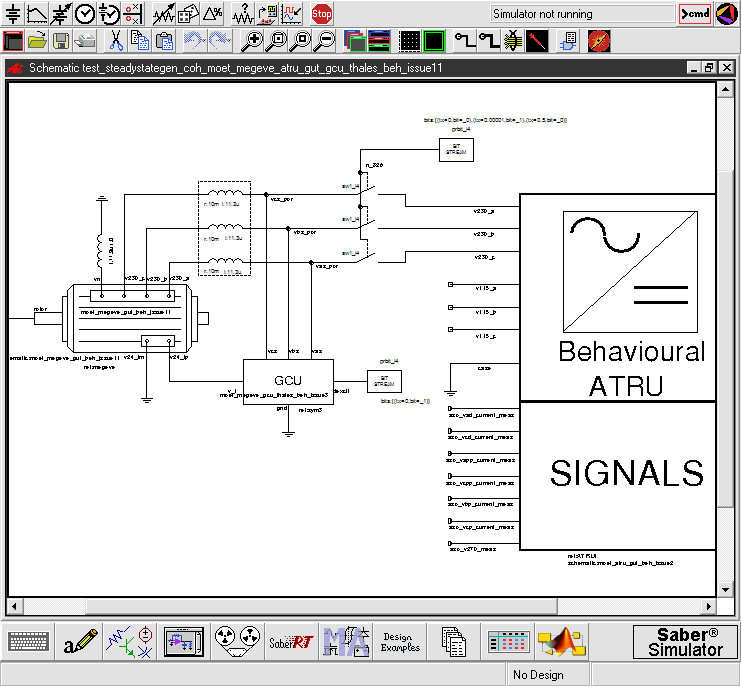Open Saber Sketch schematic editor icon
Viewport: 741px width, 687px height.
pyautogui.click(x=184, y=642)
